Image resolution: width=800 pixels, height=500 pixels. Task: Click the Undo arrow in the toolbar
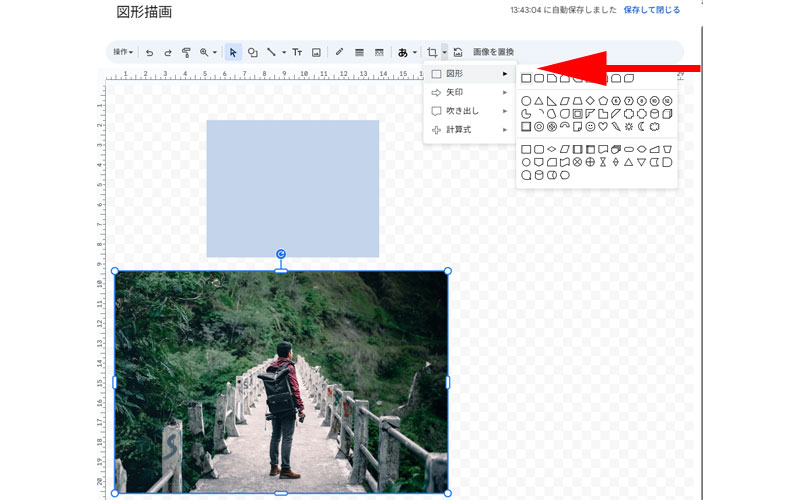point(149,53)
